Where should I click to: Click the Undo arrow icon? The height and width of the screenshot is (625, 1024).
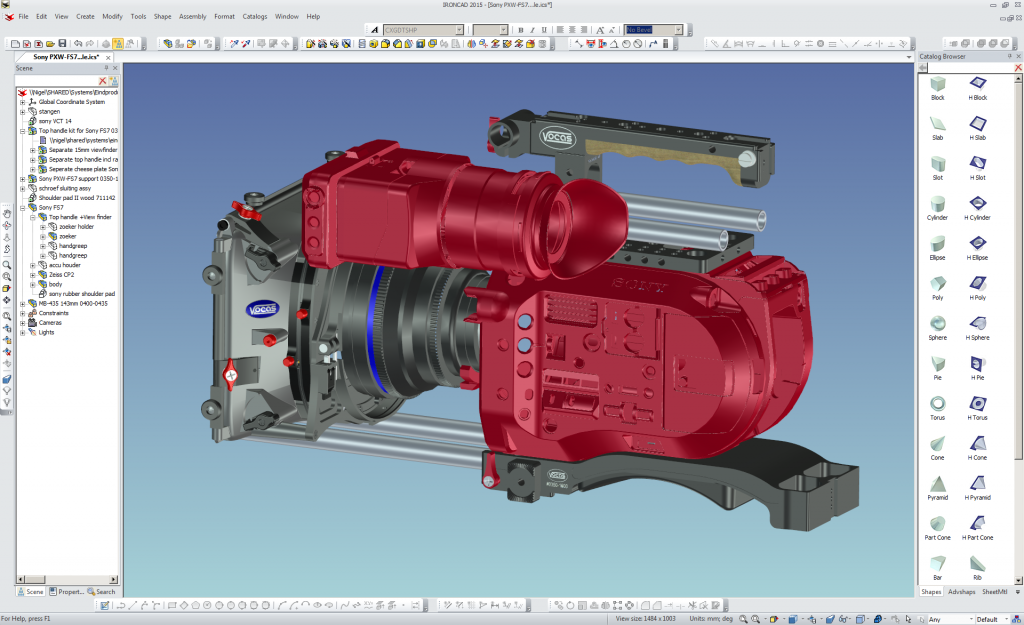point(78,44)
